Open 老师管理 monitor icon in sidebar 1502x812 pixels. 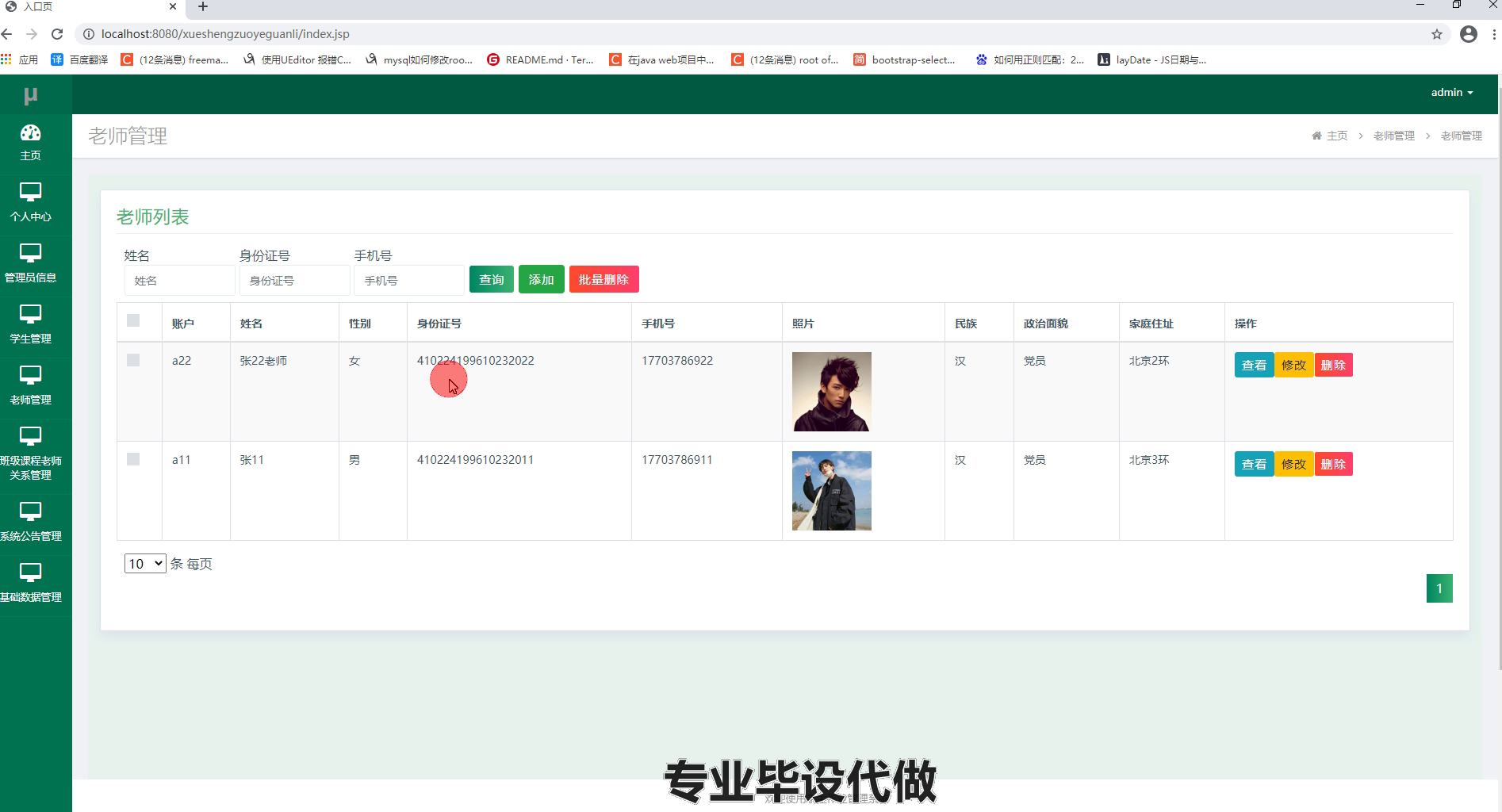tap(30, 375)
